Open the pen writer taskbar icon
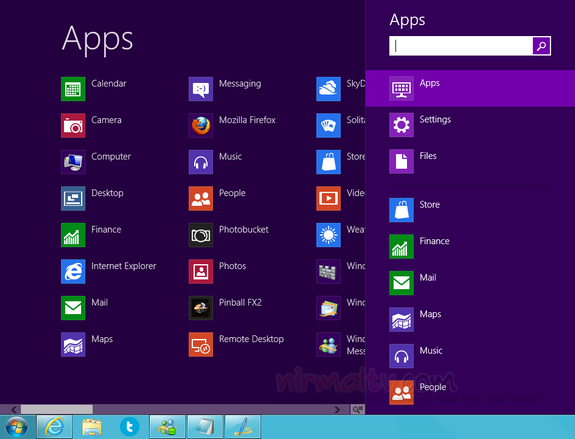Image resolution: width=575 pixels, height=439 pixels. (x=242, y=427)
